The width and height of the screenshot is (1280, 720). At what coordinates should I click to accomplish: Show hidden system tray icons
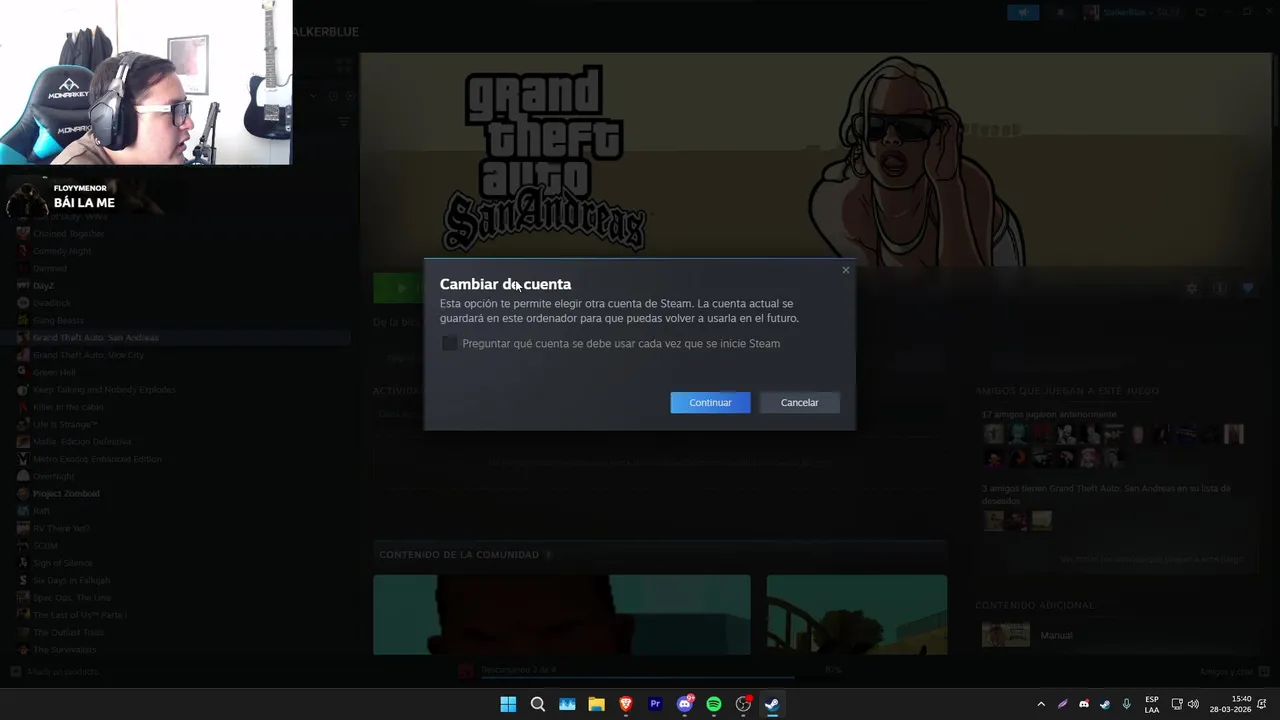click(x=1041, y=704)
